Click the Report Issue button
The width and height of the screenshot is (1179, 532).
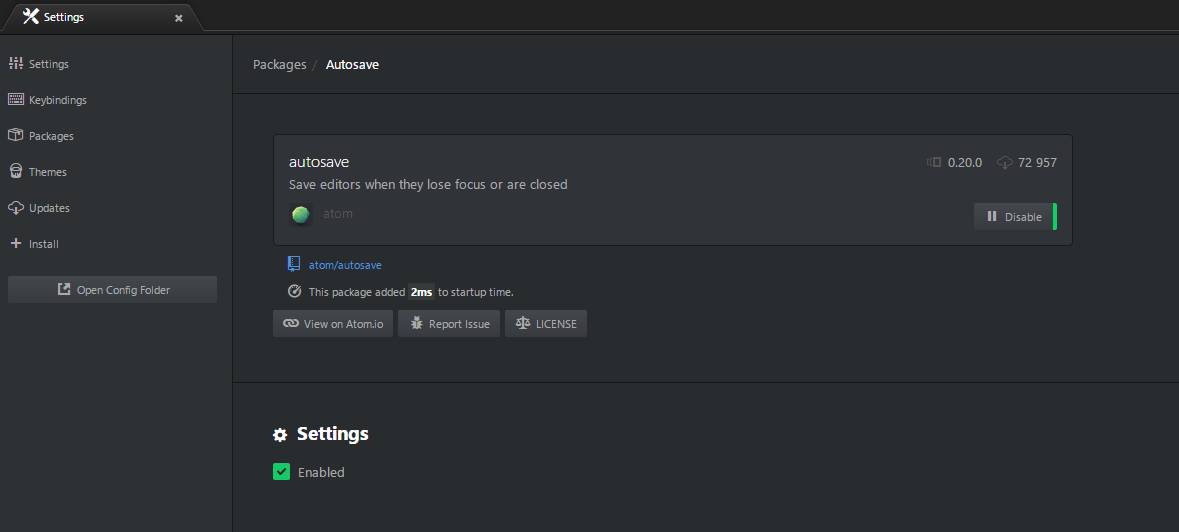pos(449,324)
